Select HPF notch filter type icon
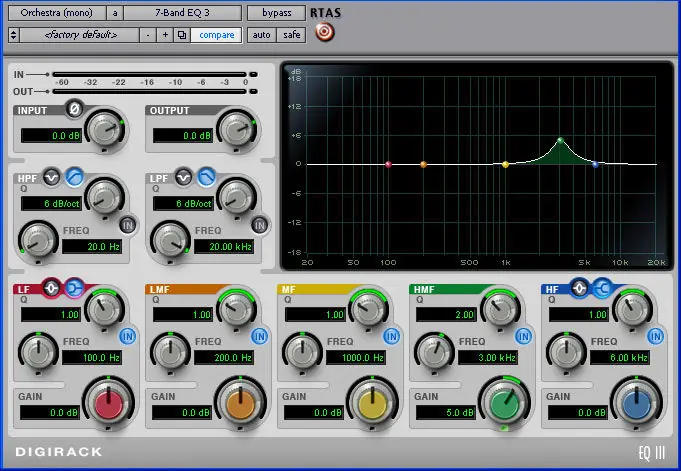The height and width of the screenshot is (471, 681). [x=52, y=177]
